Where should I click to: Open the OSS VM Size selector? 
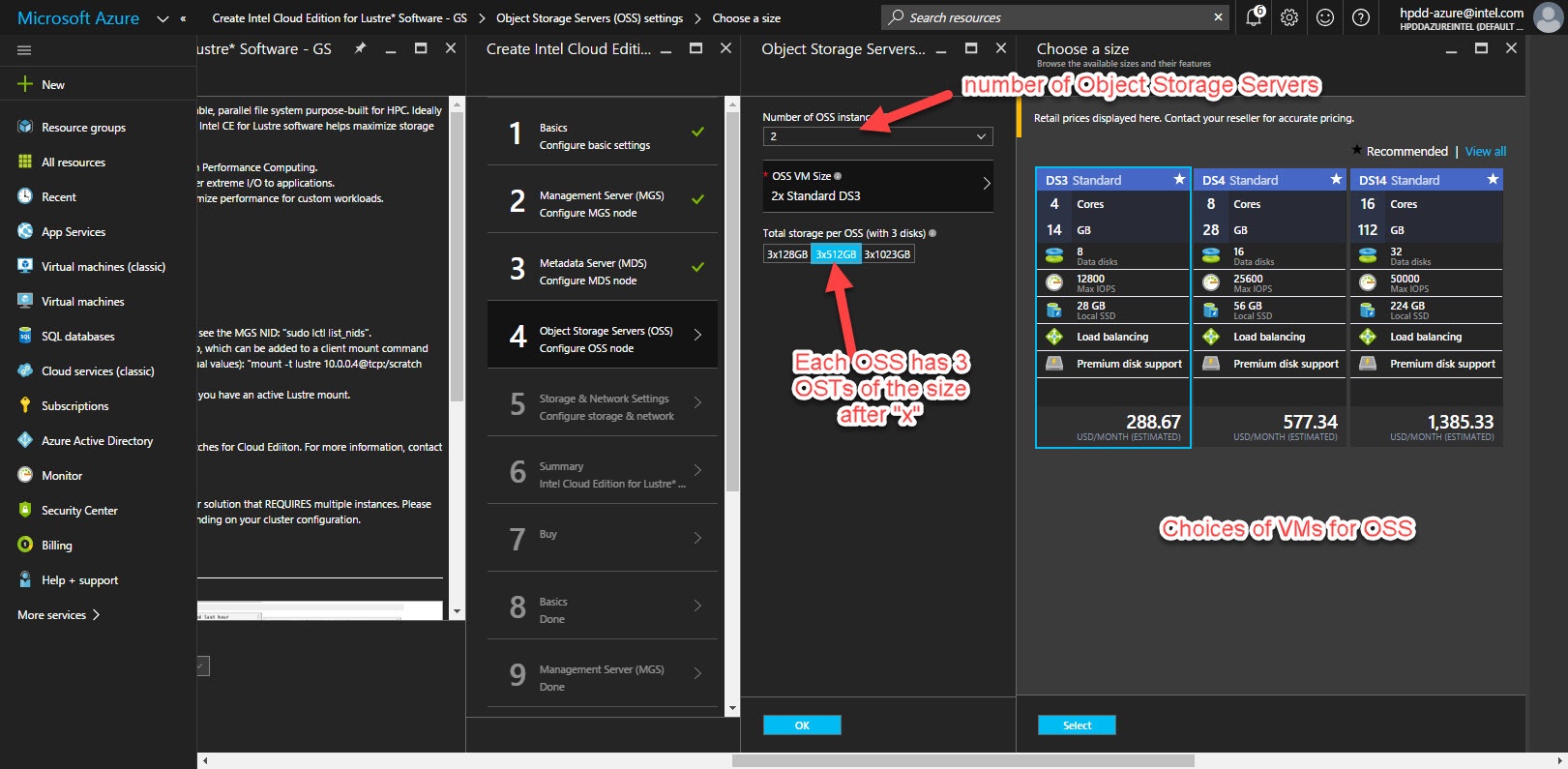877,186
